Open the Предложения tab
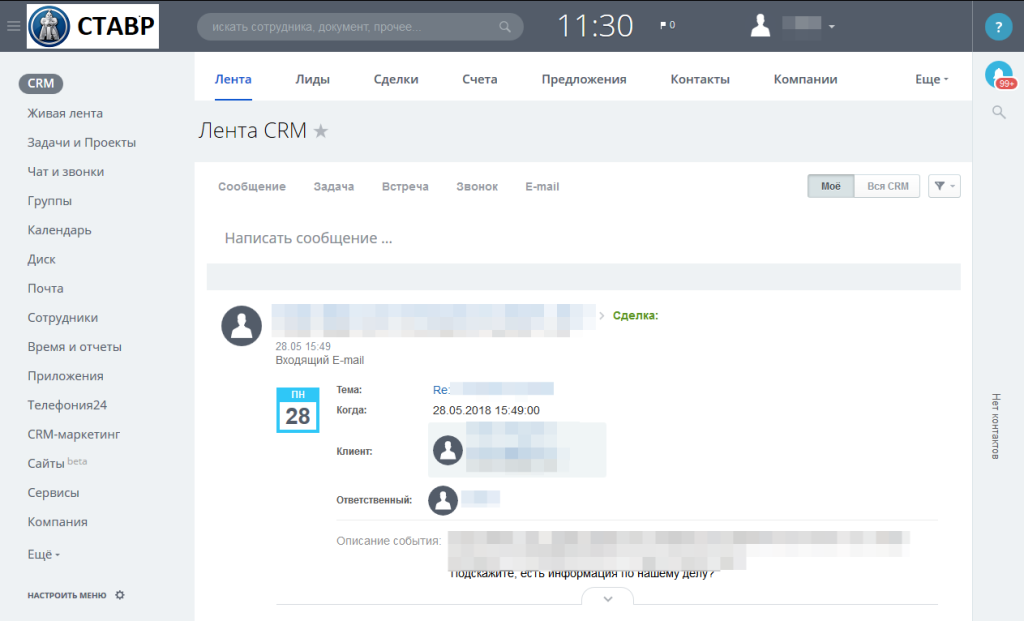The image size is (1024, 621). (584, 79)
